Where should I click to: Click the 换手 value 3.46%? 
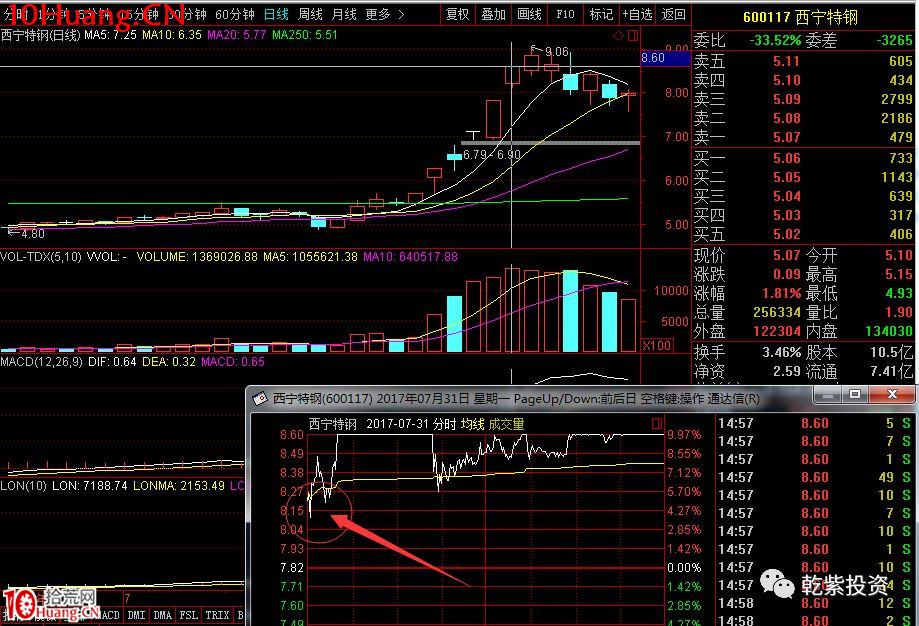coord(781,352)
